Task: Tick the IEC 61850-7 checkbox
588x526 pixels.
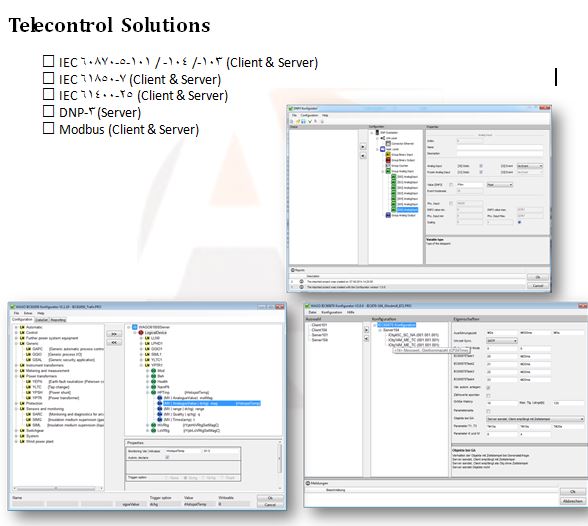Action: [48, 78]
